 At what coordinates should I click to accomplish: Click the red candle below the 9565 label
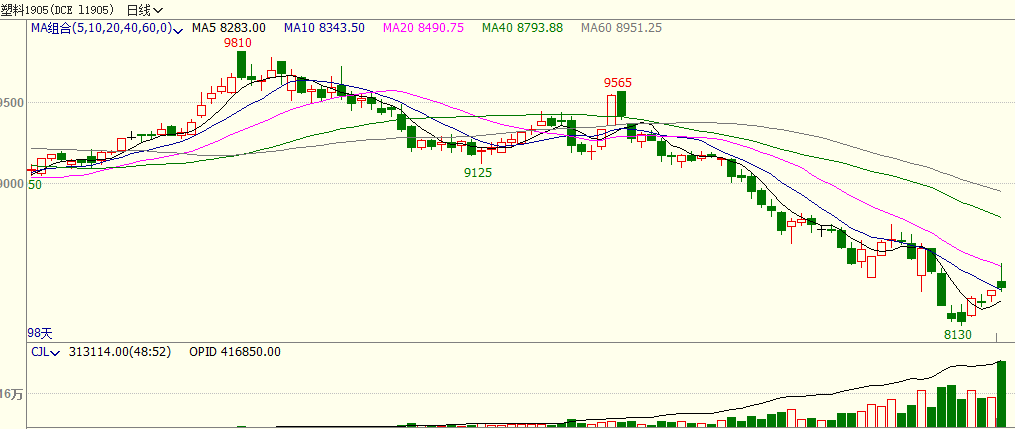pyautogui.click(x=611, y=110)
